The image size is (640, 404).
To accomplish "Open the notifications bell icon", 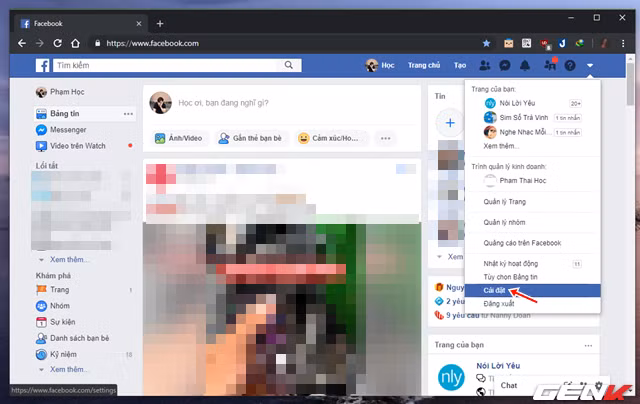I will (525, 65).
